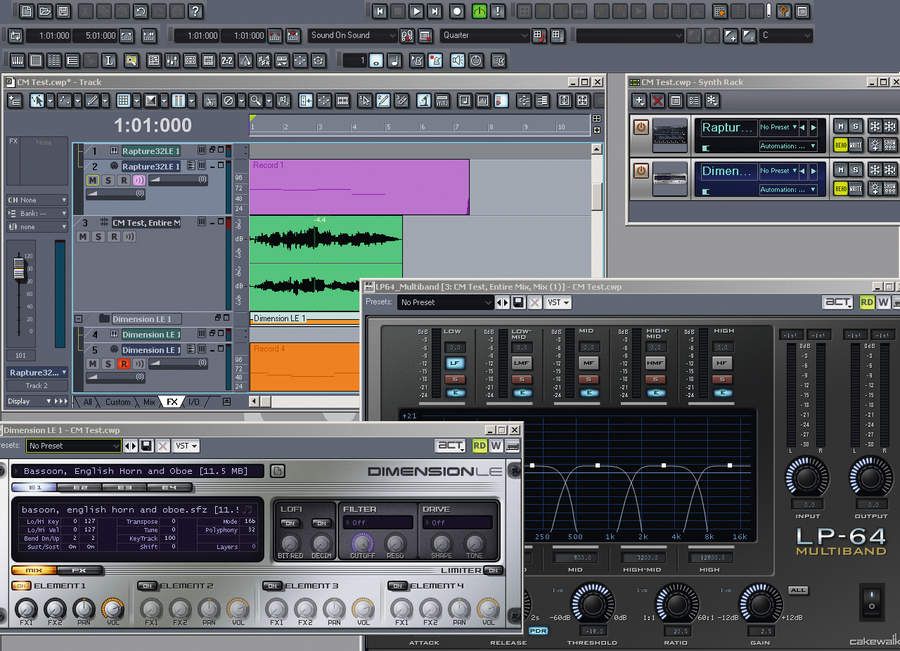Open the Rapture32 output dropdown in inspector

click(x=37, y=373)
